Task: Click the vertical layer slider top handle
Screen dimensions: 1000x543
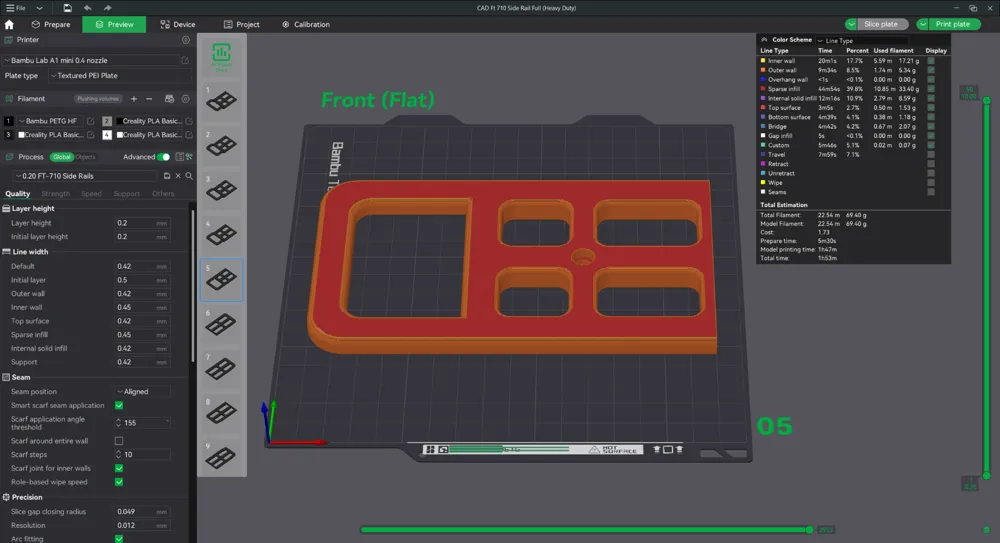Action: click(x=987, y=100)
